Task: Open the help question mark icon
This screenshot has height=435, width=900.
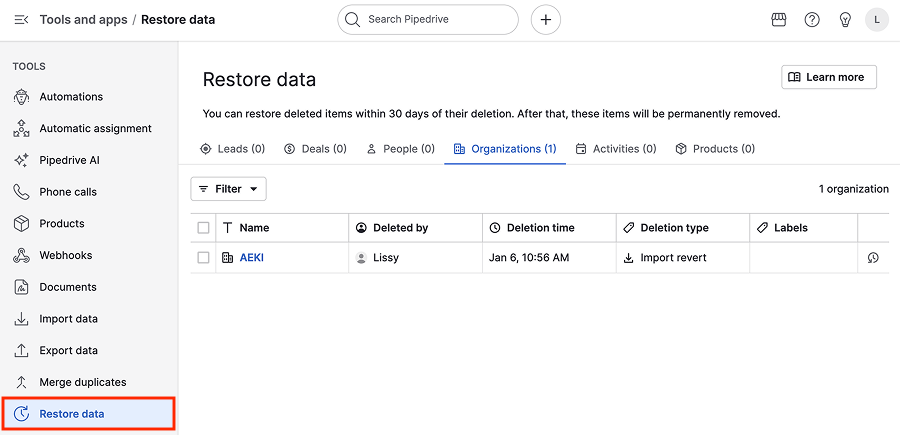Action: point(812,20)
